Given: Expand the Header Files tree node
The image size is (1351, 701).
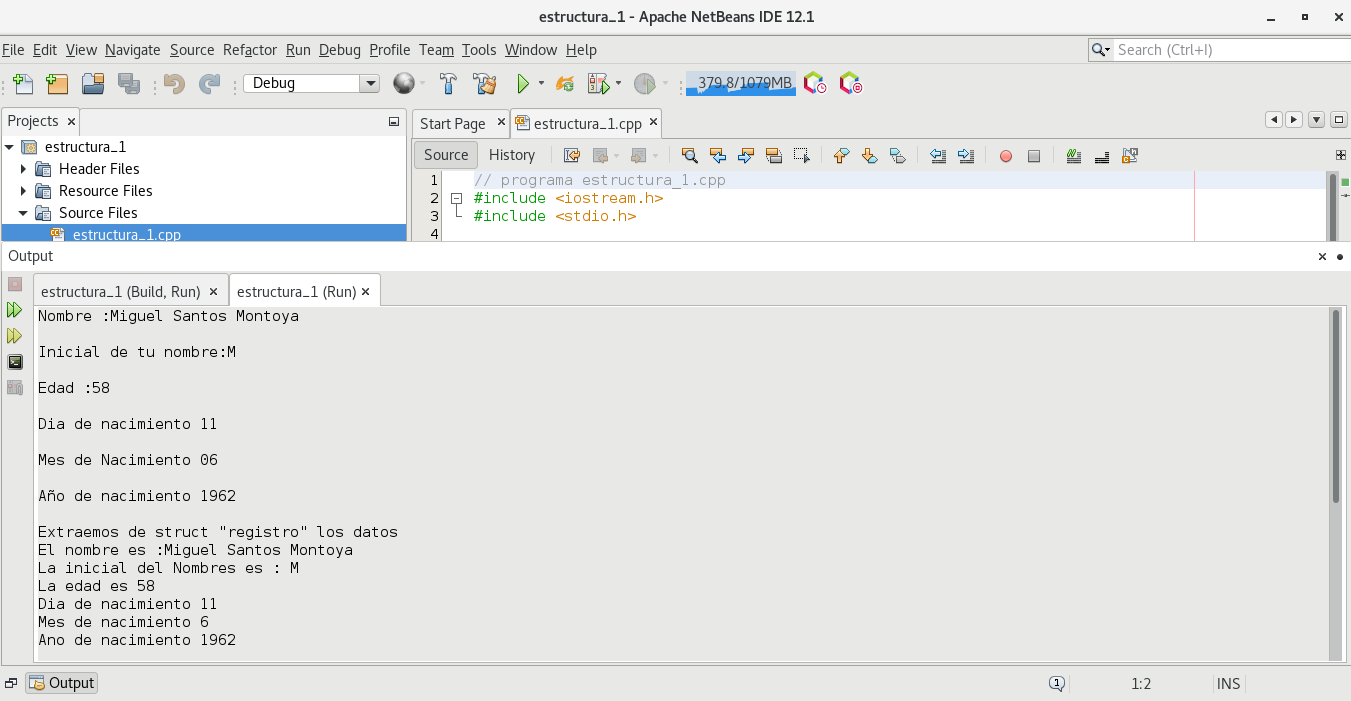Looking at the screenshot, I should (24, 169).
